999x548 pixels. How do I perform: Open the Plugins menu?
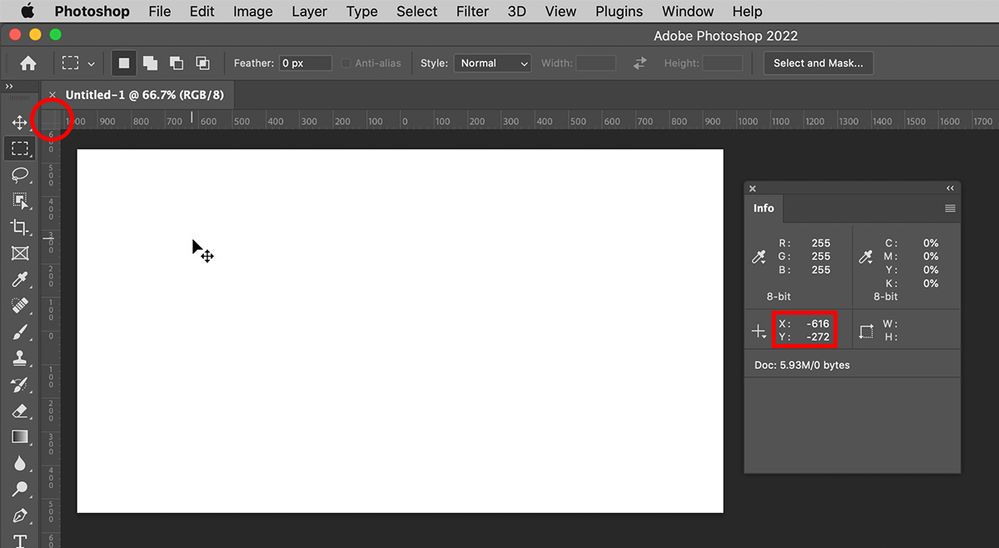coord(619,11)
